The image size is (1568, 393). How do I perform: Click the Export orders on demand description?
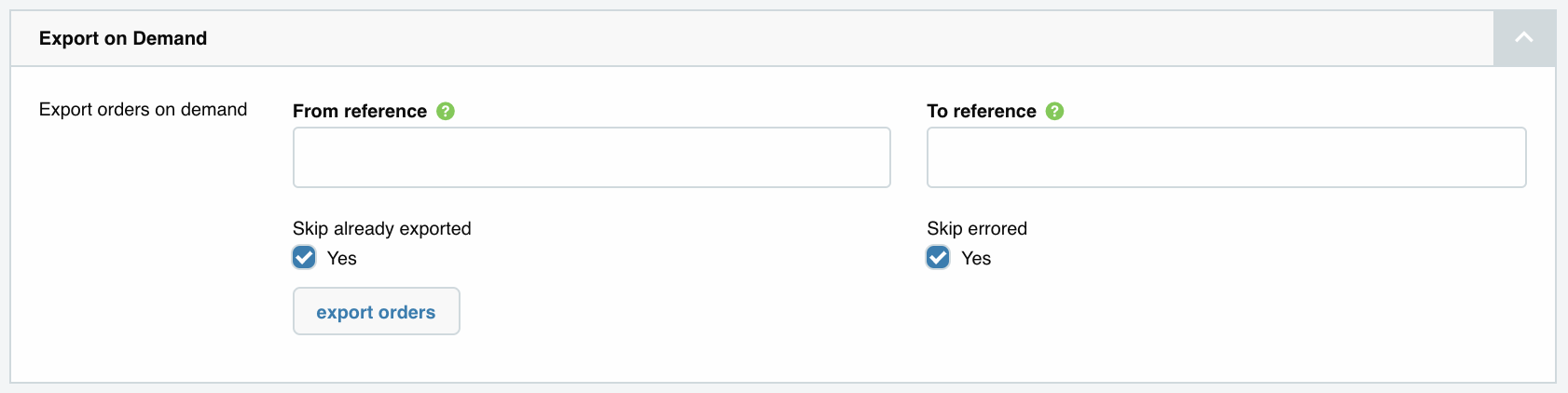143,110
